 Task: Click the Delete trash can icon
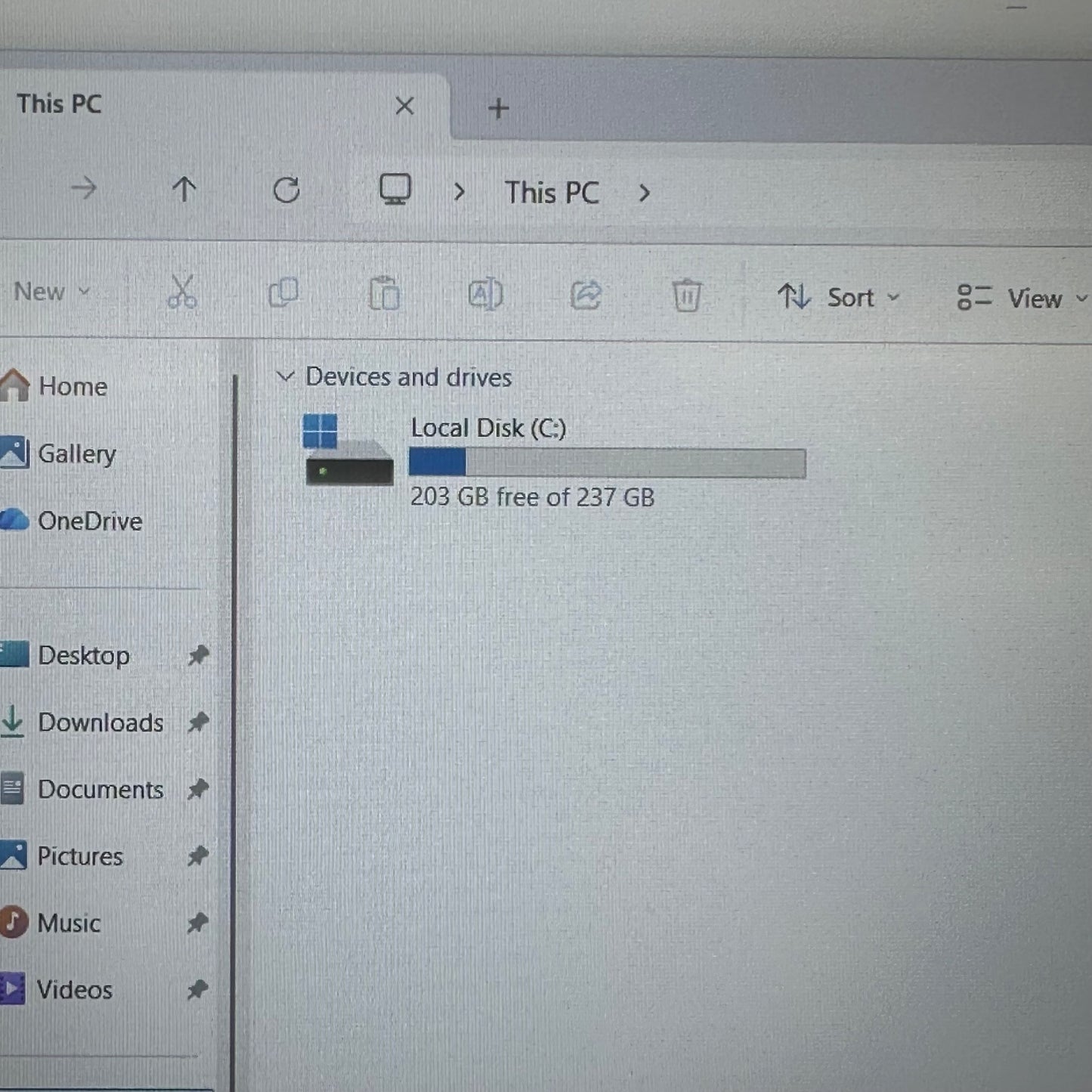pyautogui.click(x=686, y=295)
